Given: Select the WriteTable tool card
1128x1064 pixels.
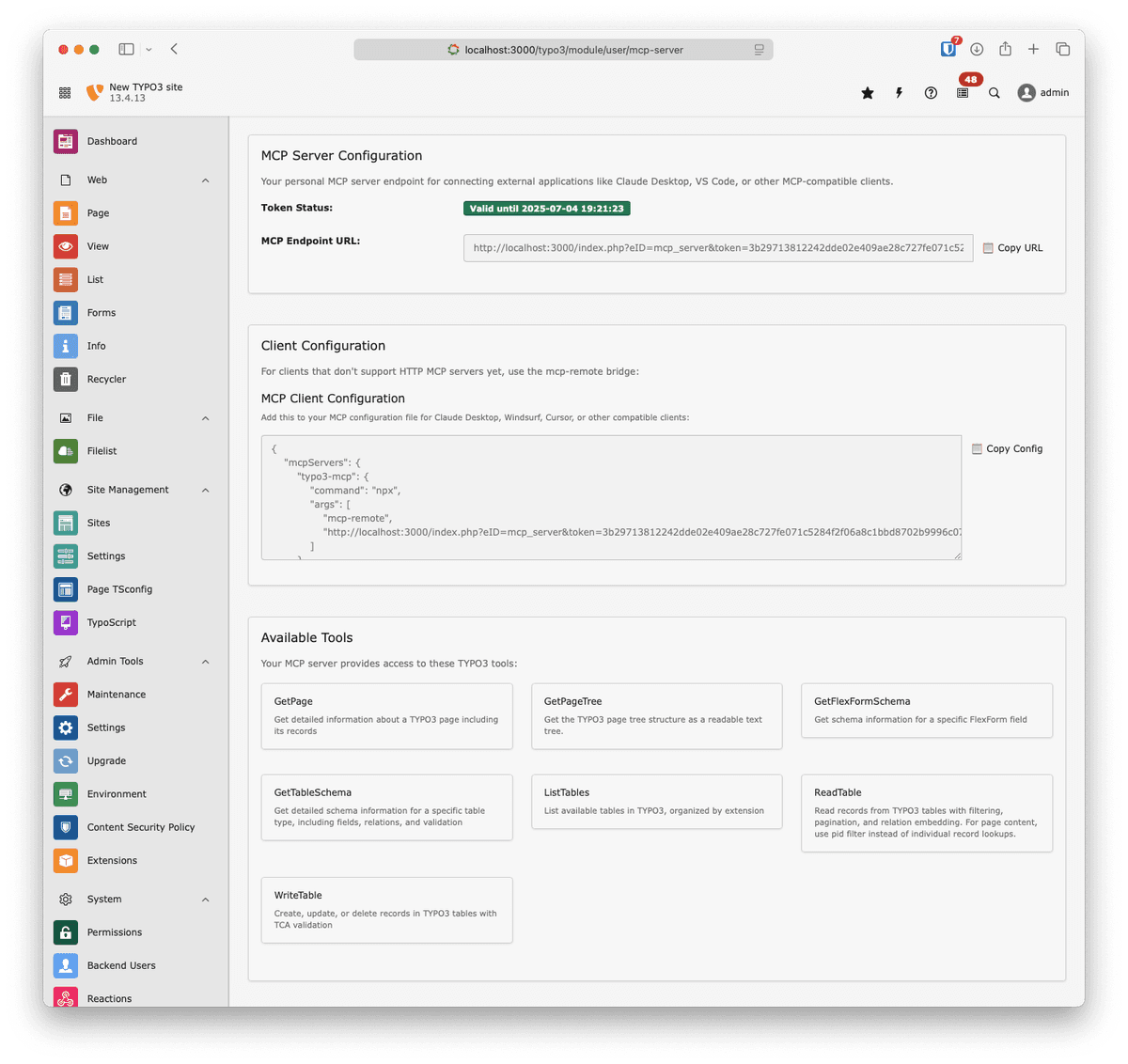Looking at the screenshot, I should pyautogui.click(x=386, y=910).
